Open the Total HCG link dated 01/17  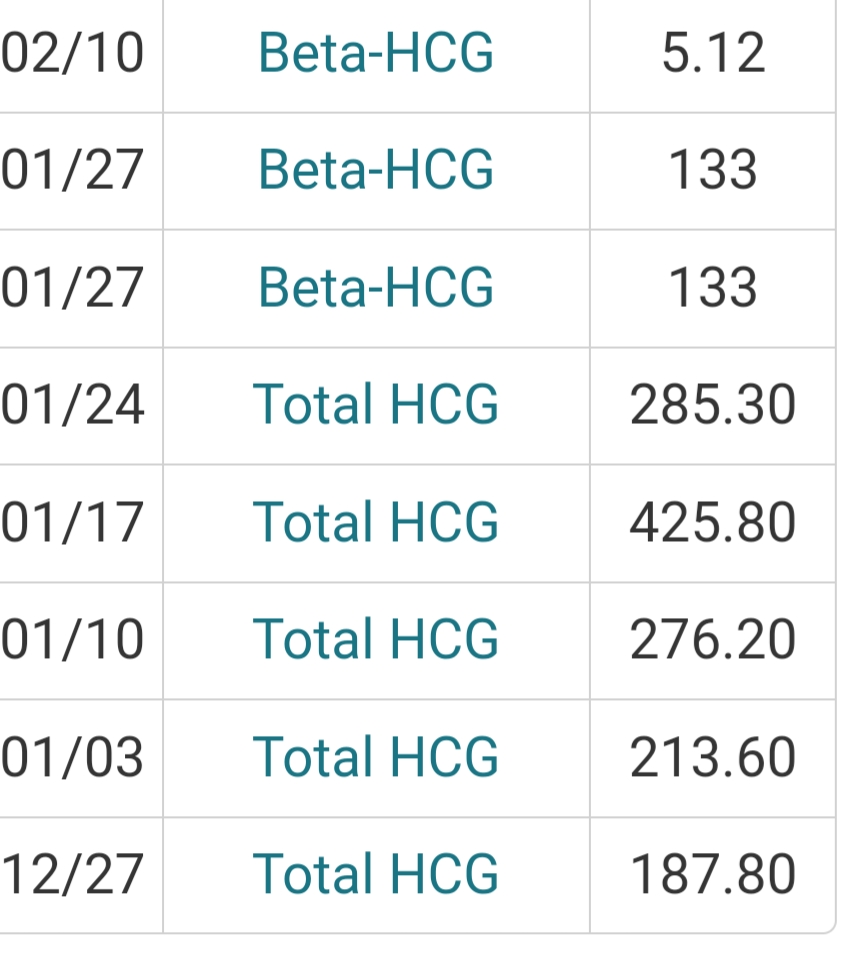[376, 522]
